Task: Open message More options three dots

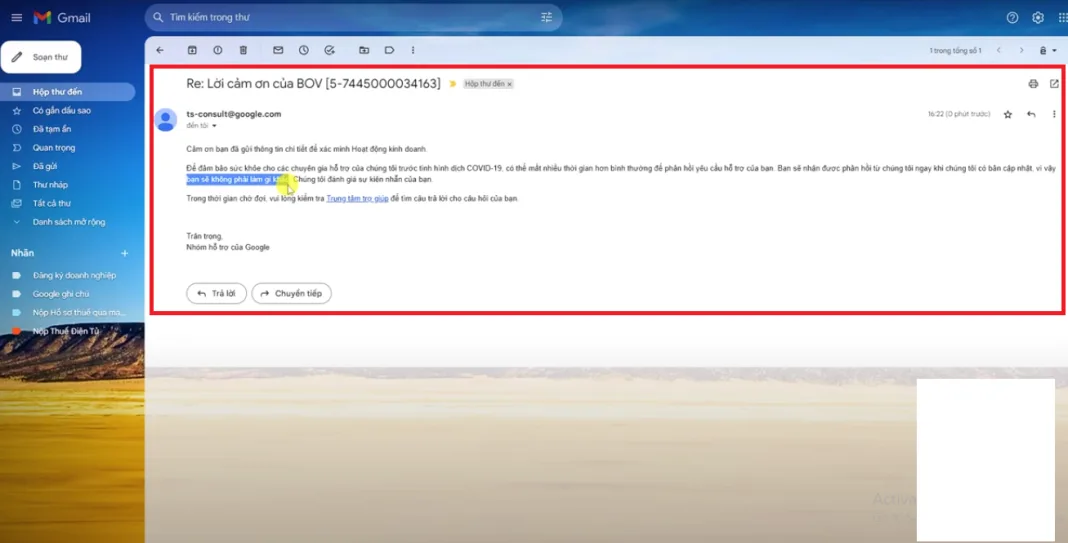Action: point(1054,114)
